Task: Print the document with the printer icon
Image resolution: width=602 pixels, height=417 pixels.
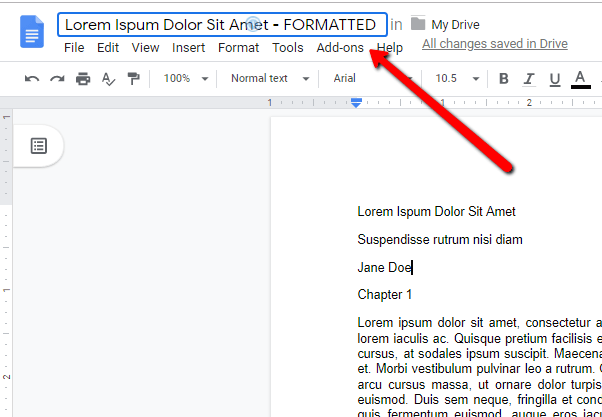Action: pyautogui.click(x=83, y=79)
